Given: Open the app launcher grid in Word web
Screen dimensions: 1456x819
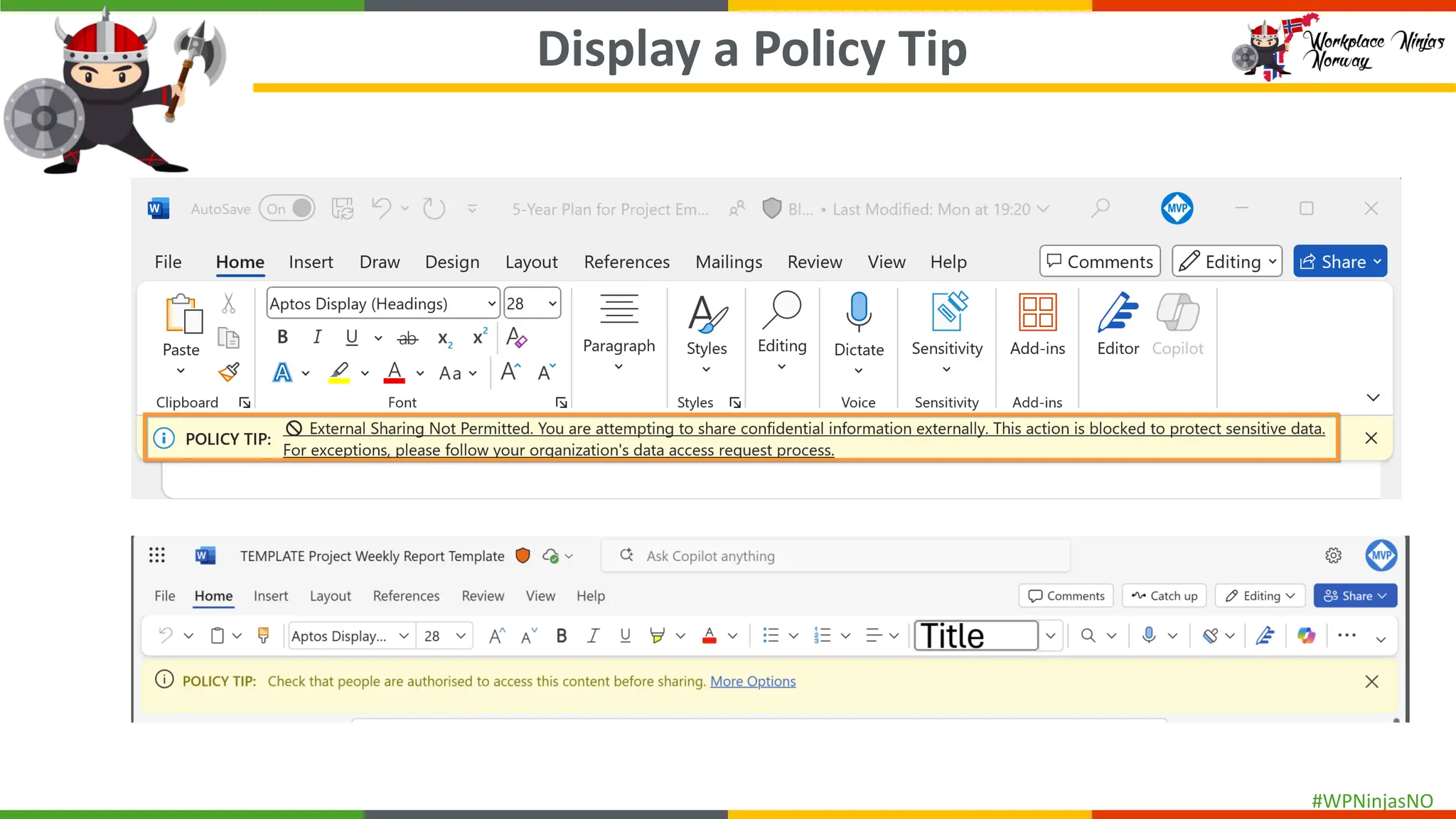Looking at the screenshot, I should (x=157, y=555).
